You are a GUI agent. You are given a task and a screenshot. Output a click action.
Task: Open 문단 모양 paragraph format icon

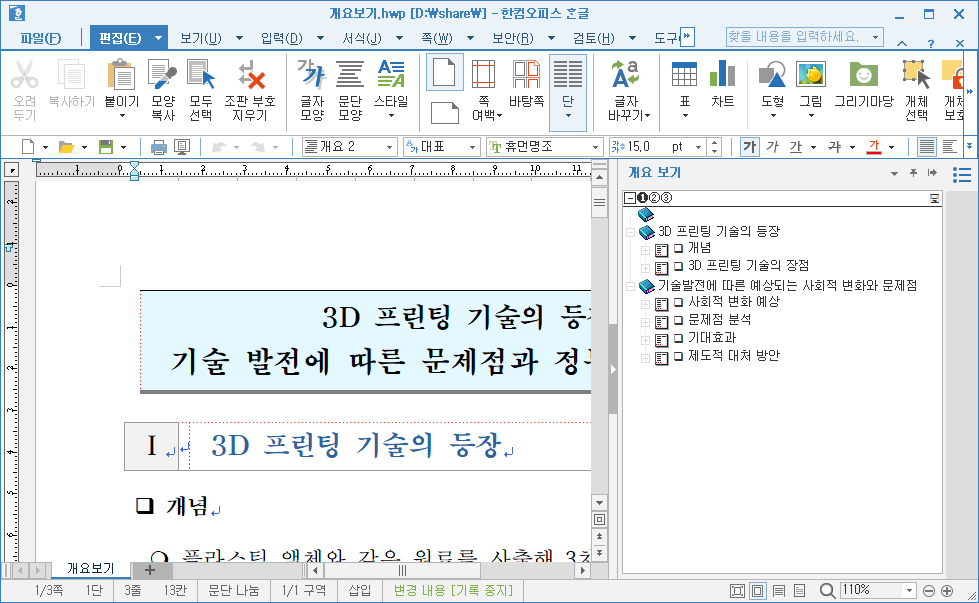point(350,75)
